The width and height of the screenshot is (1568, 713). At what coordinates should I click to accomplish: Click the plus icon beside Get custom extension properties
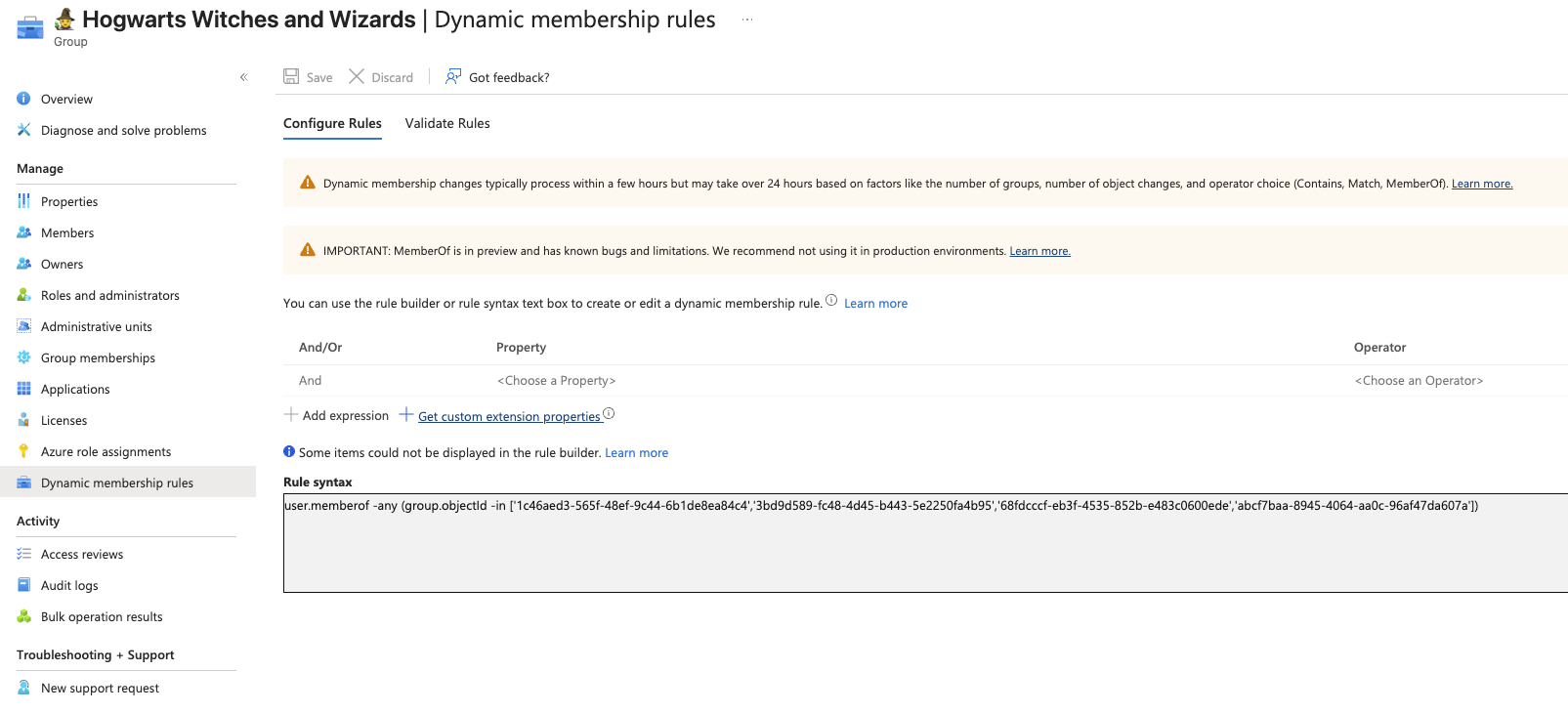406,414
